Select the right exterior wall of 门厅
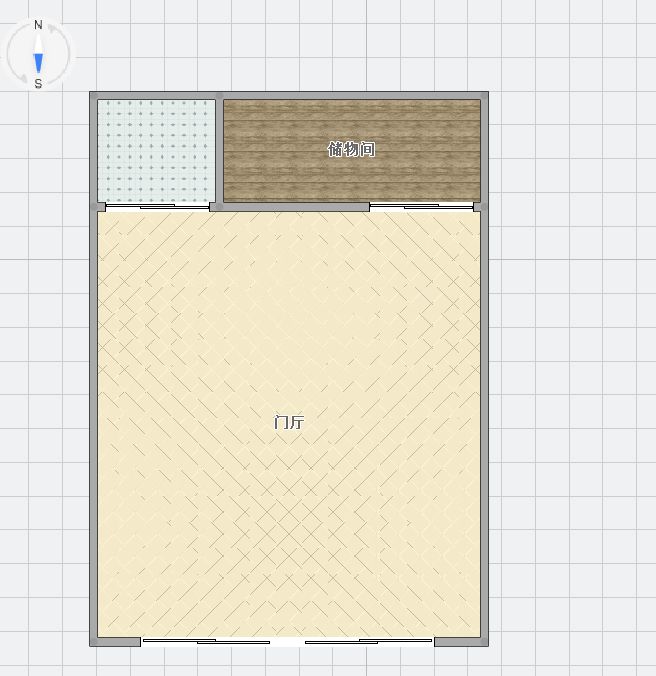 coord(485,420)
